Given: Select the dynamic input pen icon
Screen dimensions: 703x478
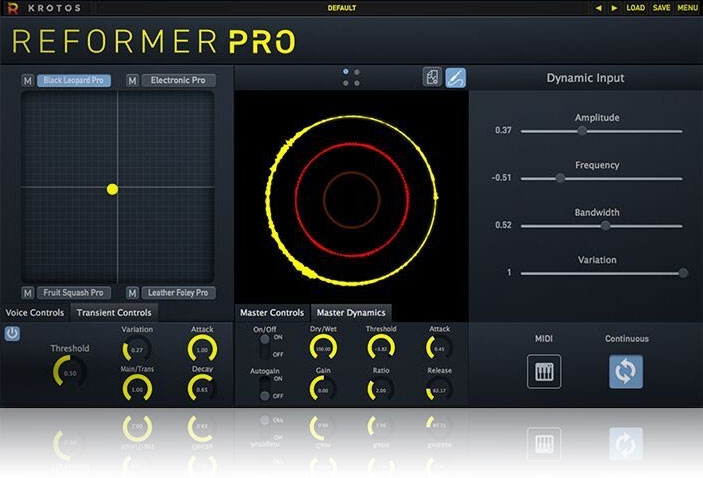Looking at the screenshot, I should click(x=456, y=78).
